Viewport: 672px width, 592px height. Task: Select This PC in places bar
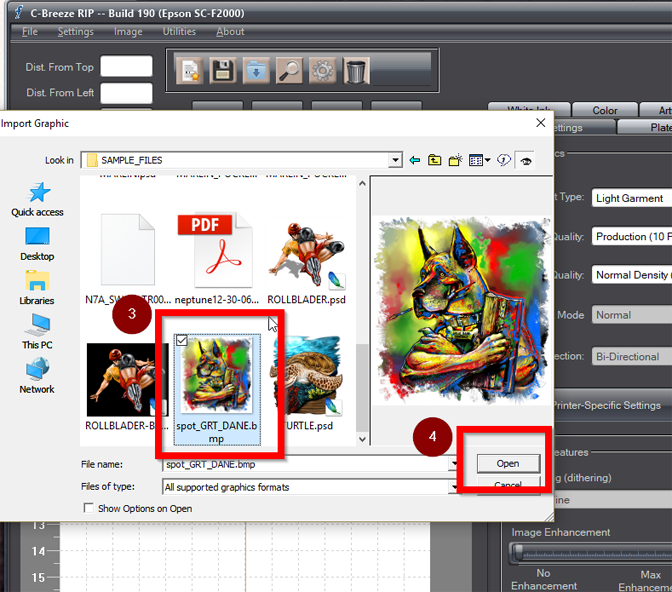coord(37,332)
